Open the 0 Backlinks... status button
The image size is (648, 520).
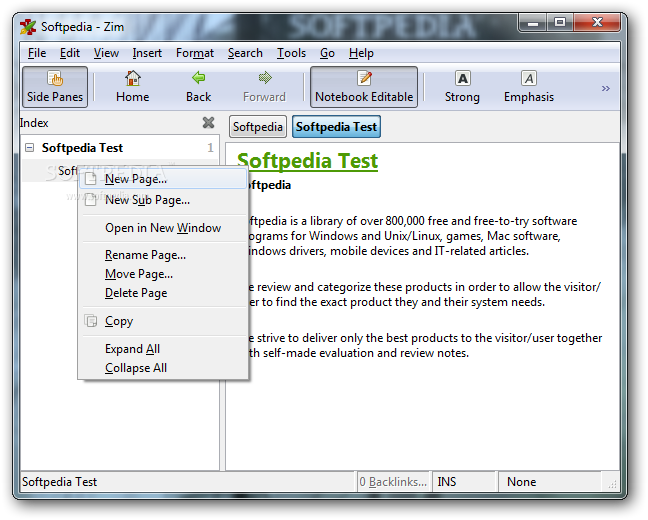pyautogui.click(x=393, y=482)
